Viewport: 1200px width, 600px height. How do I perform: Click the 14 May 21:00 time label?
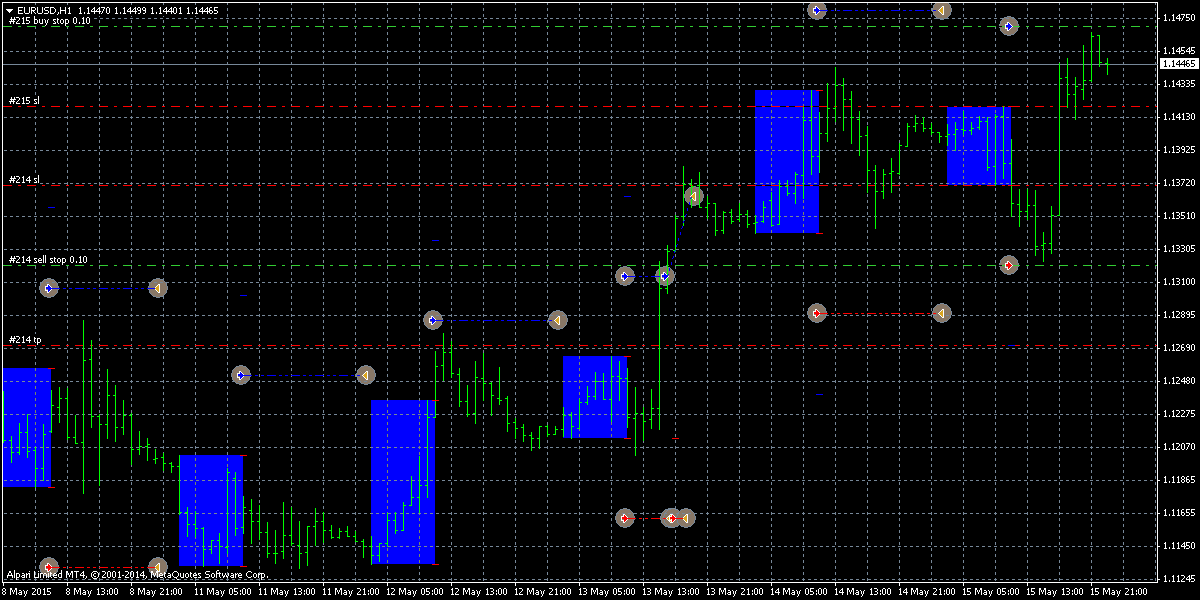tap(926, 591)
